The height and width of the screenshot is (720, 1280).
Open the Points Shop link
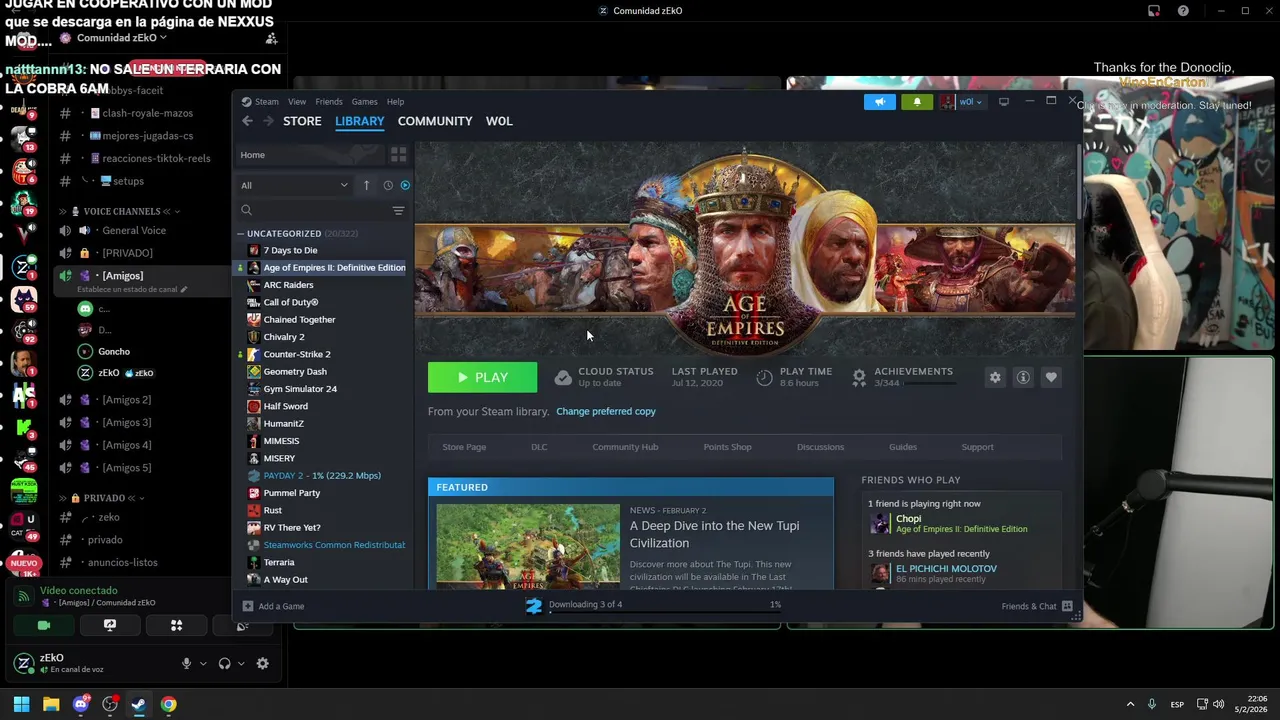pos(727,447)
